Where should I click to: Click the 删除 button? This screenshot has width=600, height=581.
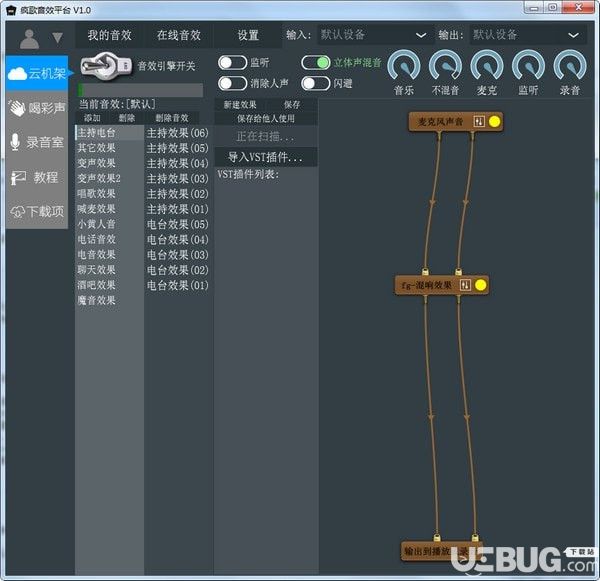pyautogui.click(x=127, y=118)
